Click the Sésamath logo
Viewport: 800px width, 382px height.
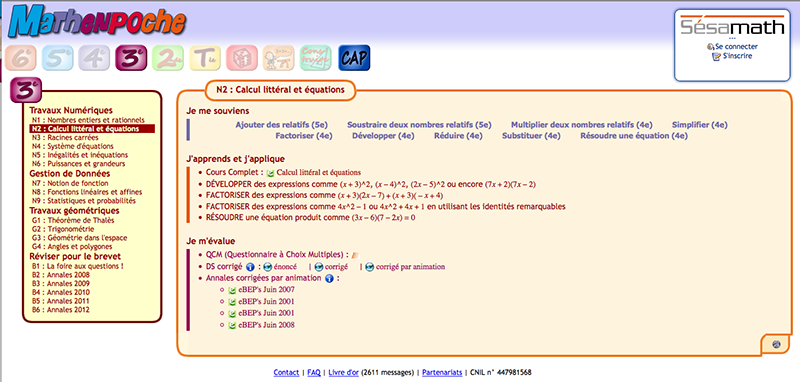[732, 27]
